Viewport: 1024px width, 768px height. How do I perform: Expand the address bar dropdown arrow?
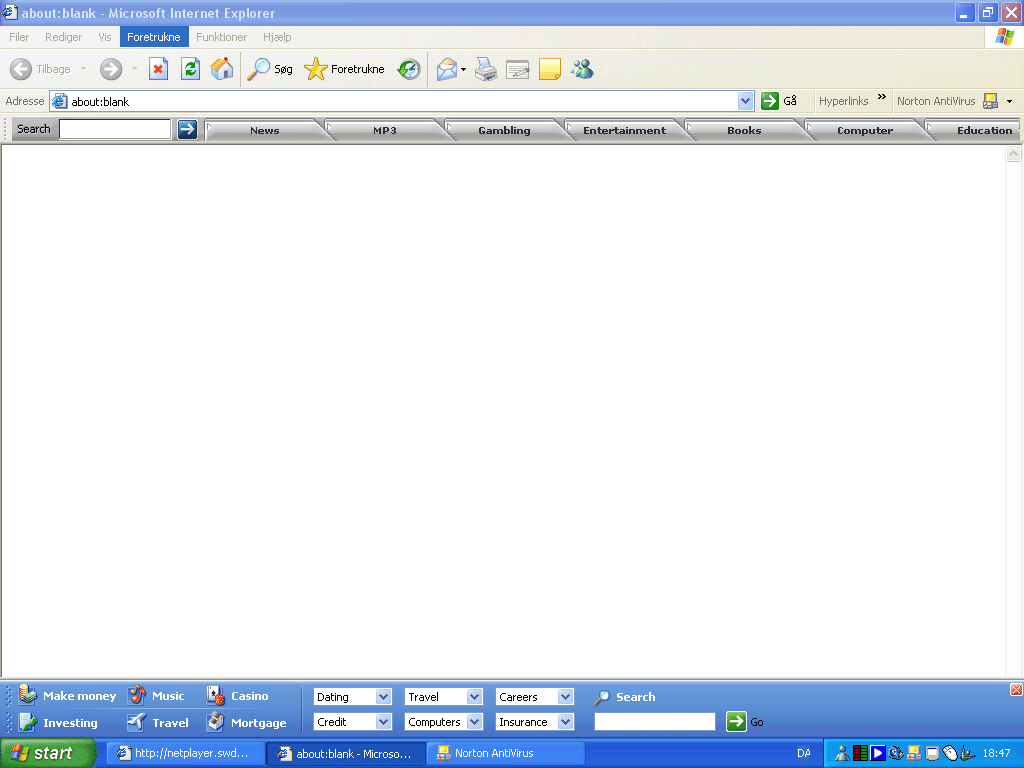pyautogui.click(x=745, y=101)
